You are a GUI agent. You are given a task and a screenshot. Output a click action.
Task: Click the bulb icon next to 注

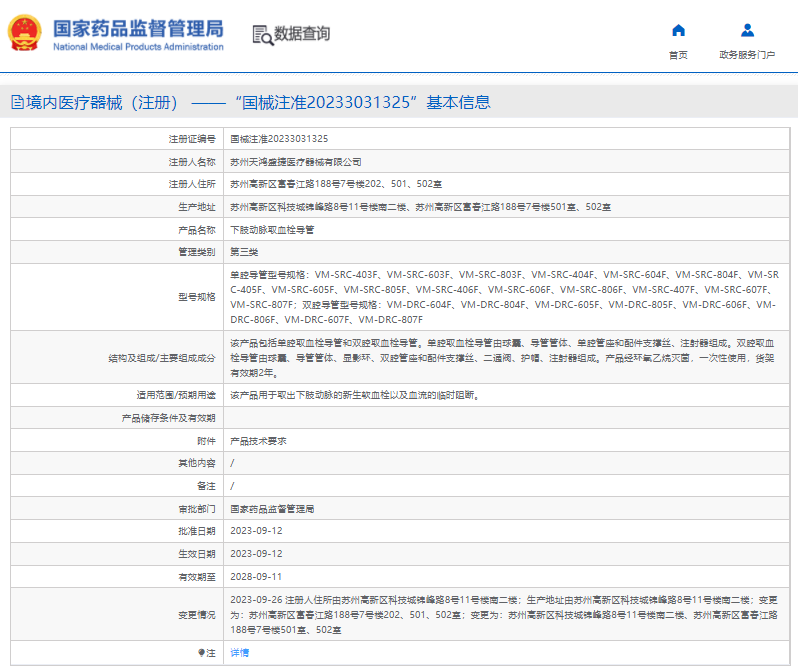coord(201,653)
